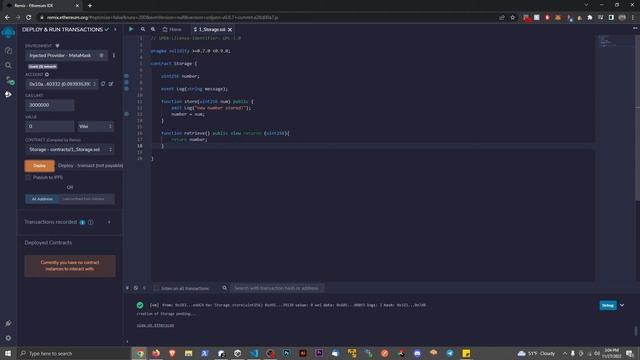Screen dimensions: 640x360
Task: Open the Remix home logo icon
Action: (x=8, y=32)
